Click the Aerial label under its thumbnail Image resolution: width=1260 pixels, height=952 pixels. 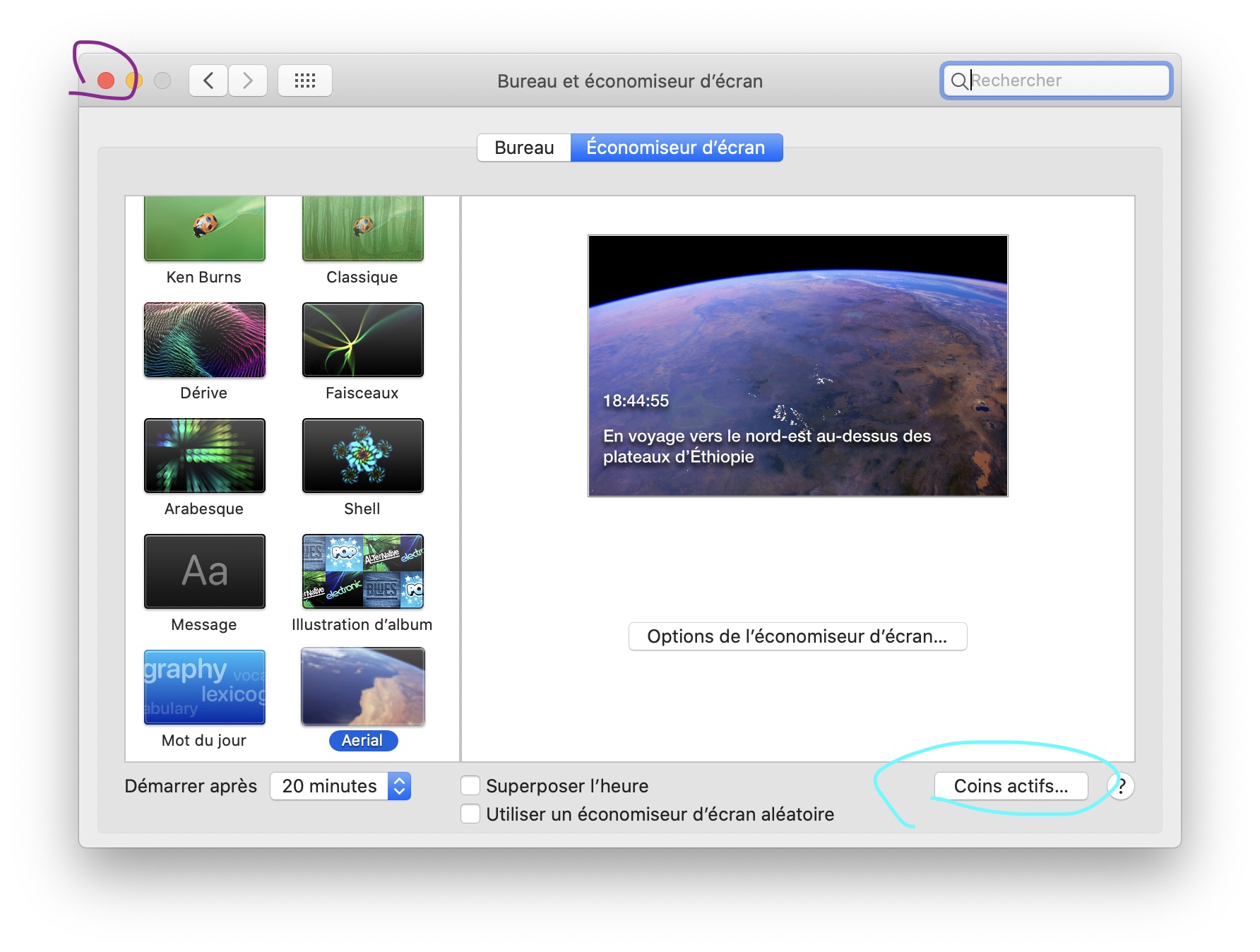click(363, 740)
